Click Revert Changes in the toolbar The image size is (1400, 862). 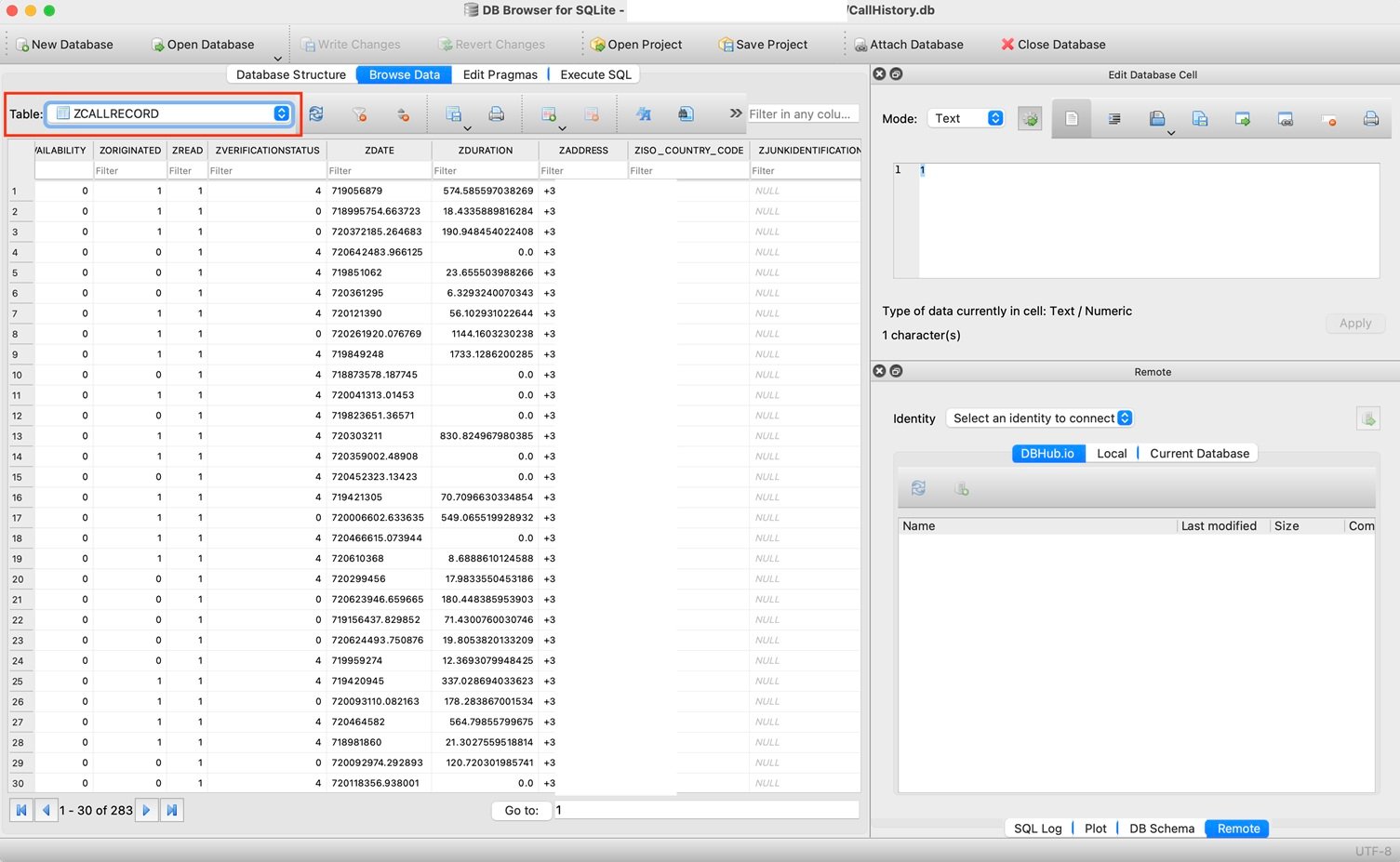492,45
